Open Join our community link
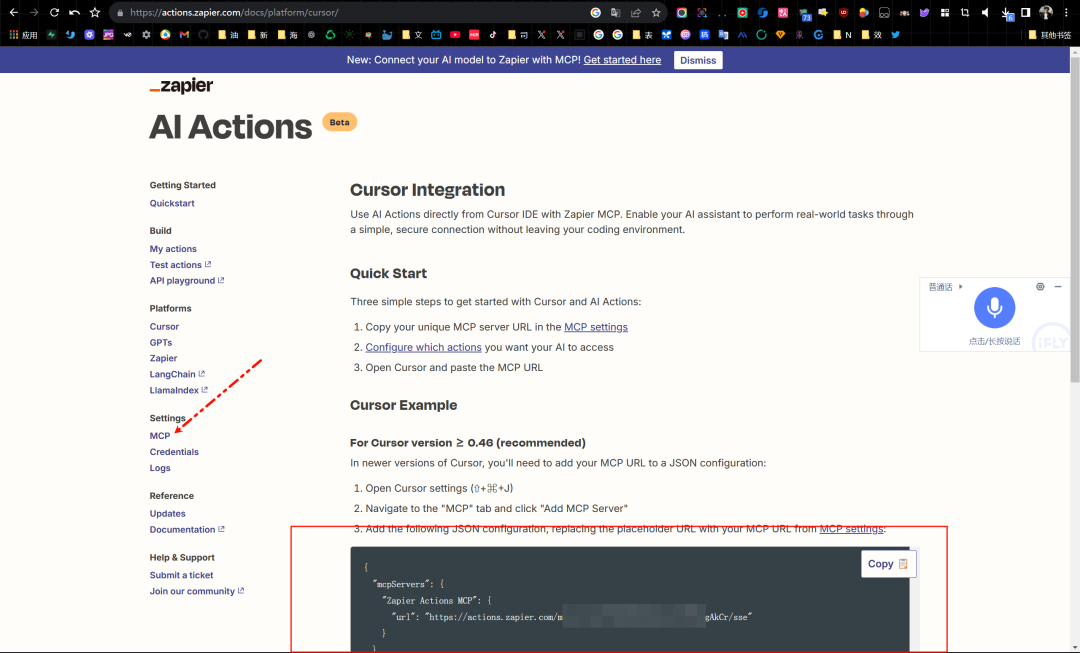Screen dimensions: 1080x653 point(197,591)
